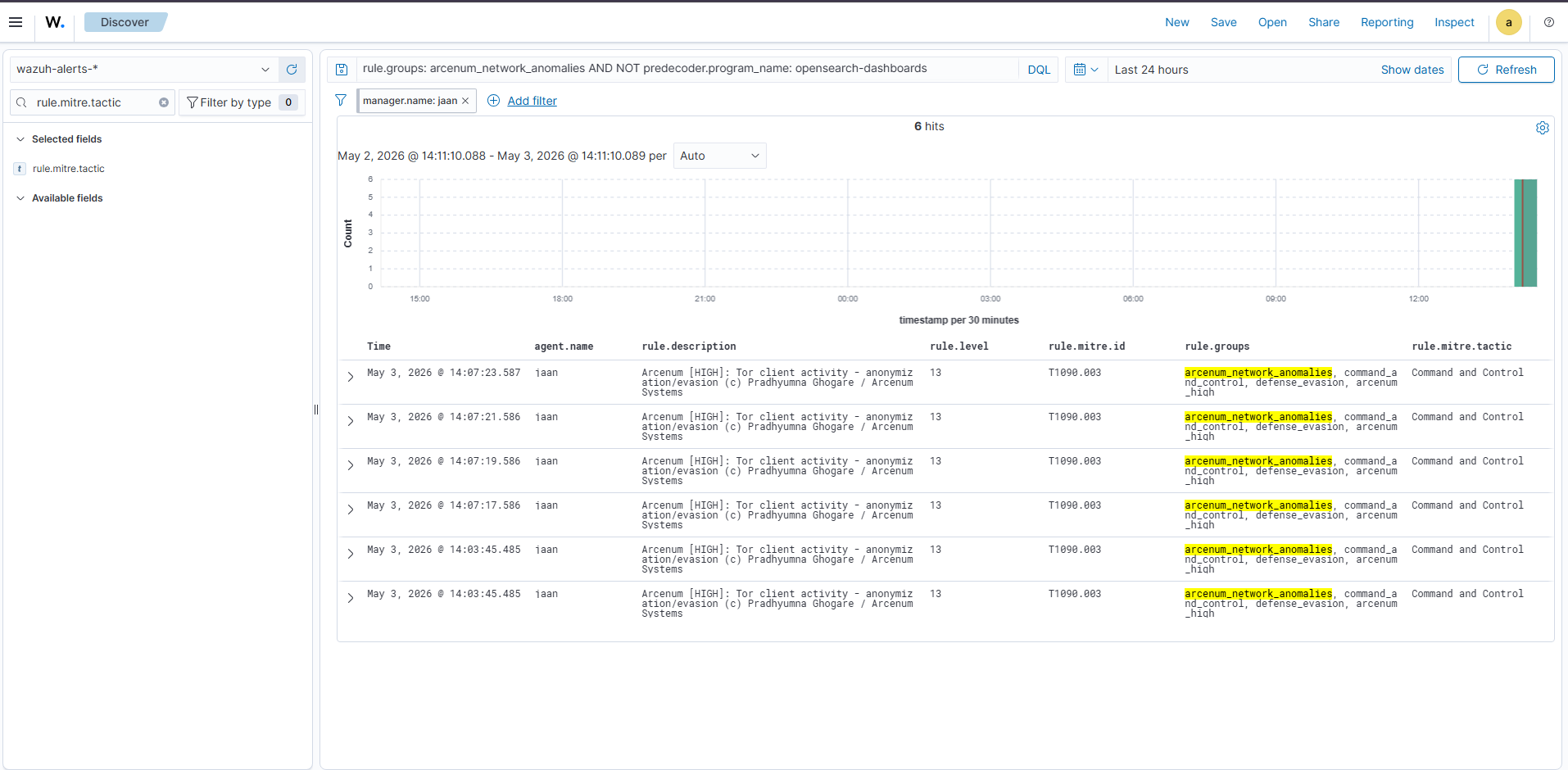Click Open in the top menu
1568x770 pixels.
coord(1271,22)
